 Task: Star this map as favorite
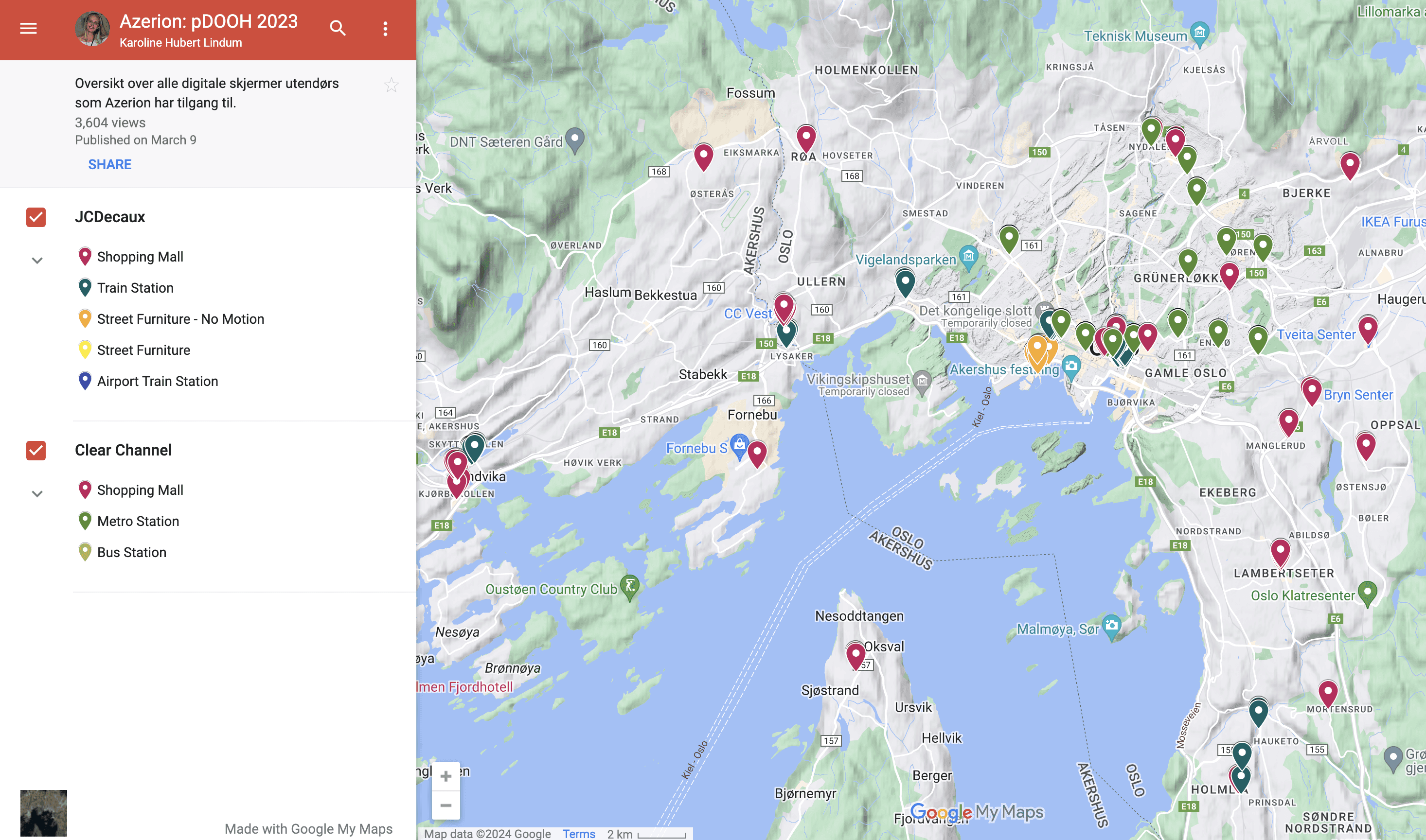(392, 85)
